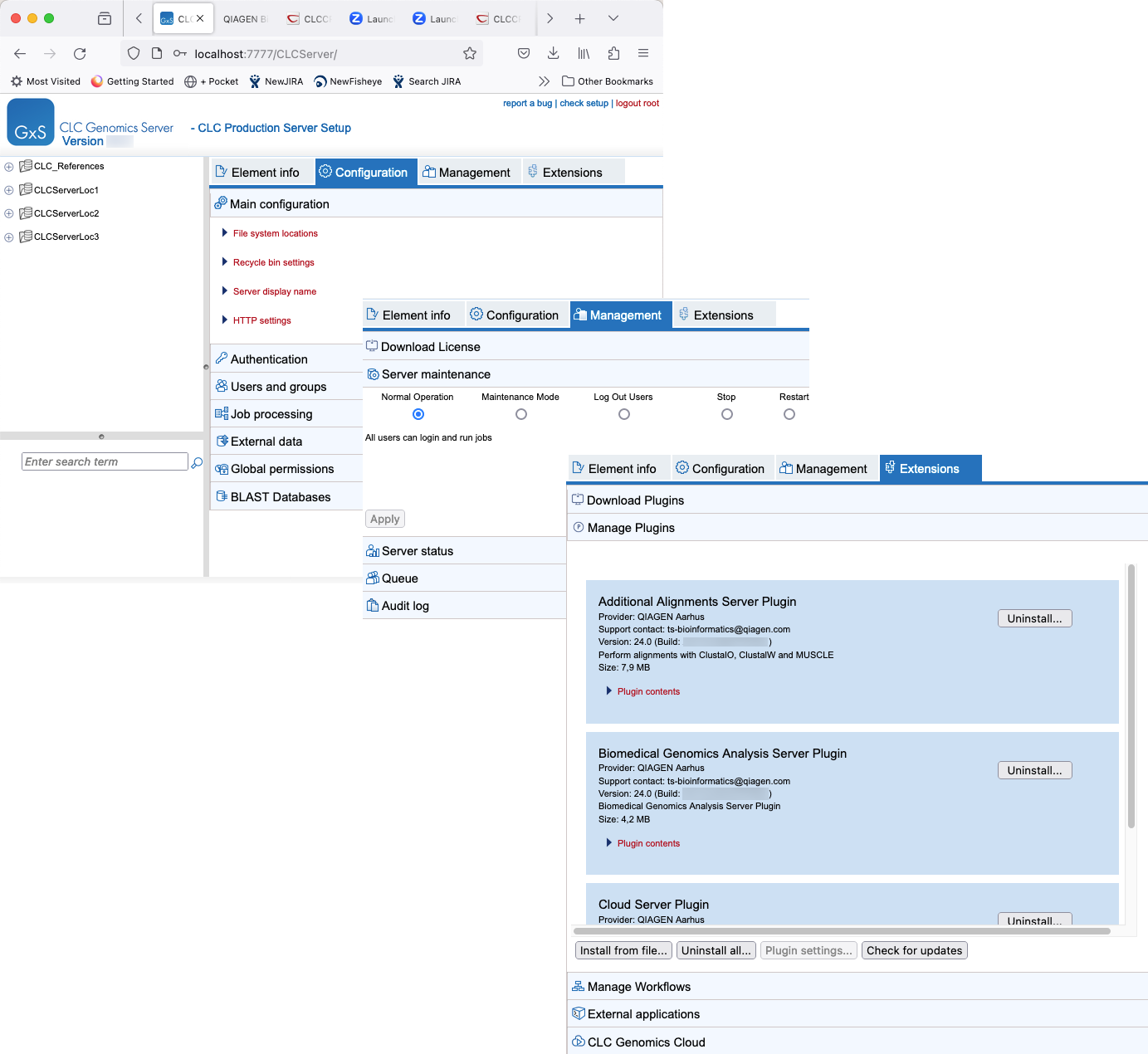The width and height of the screenshot is (1148, 1054).
Task: Open BLAST Databases configuration
Action: 280,496
